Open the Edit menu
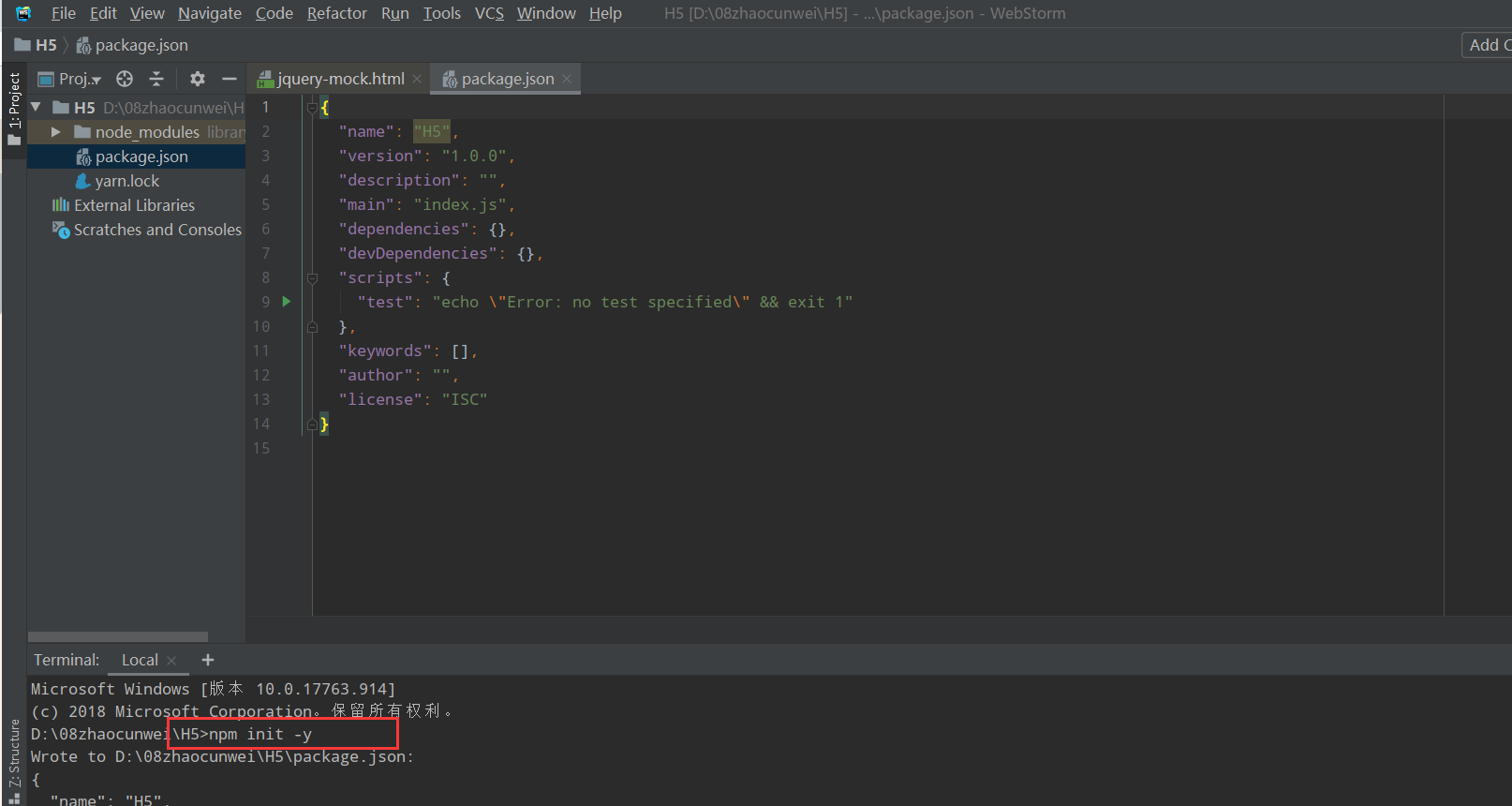The width and height of the screenshot is (1512, 806). pyautogui.click(x=103, y=13)
